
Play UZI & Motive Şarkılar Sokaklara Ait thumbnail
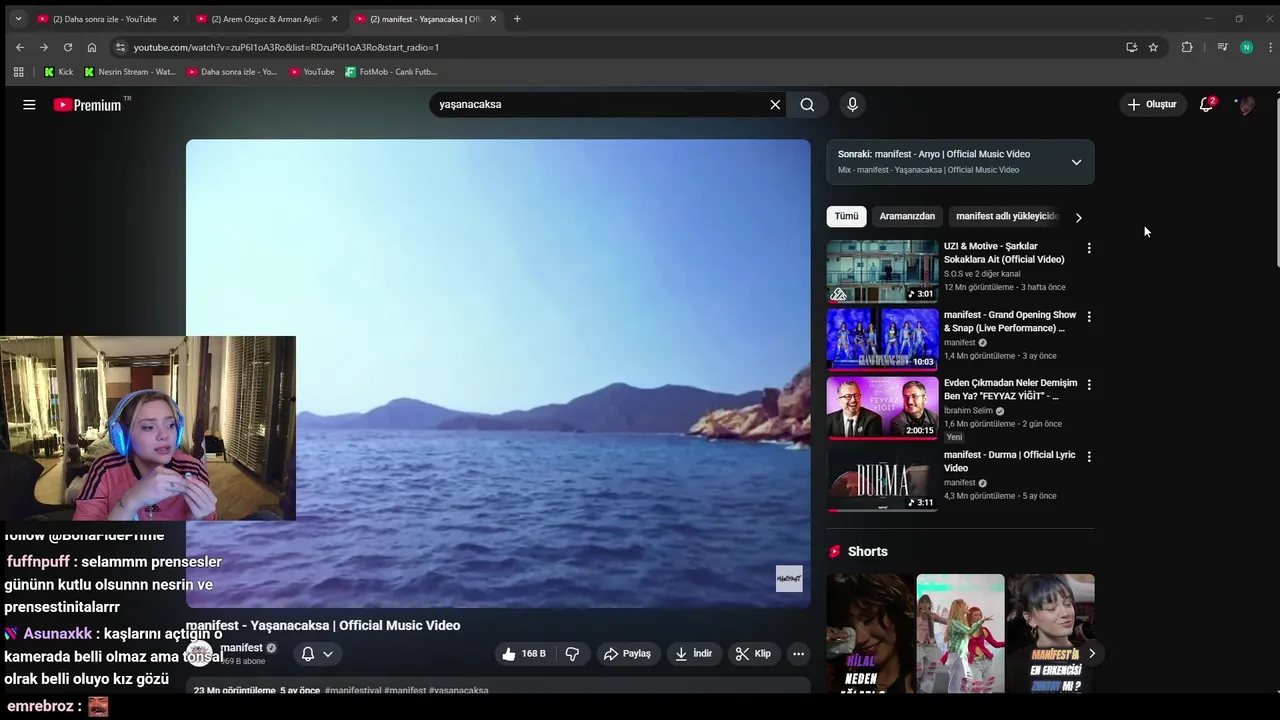click(x=882, y=271)
